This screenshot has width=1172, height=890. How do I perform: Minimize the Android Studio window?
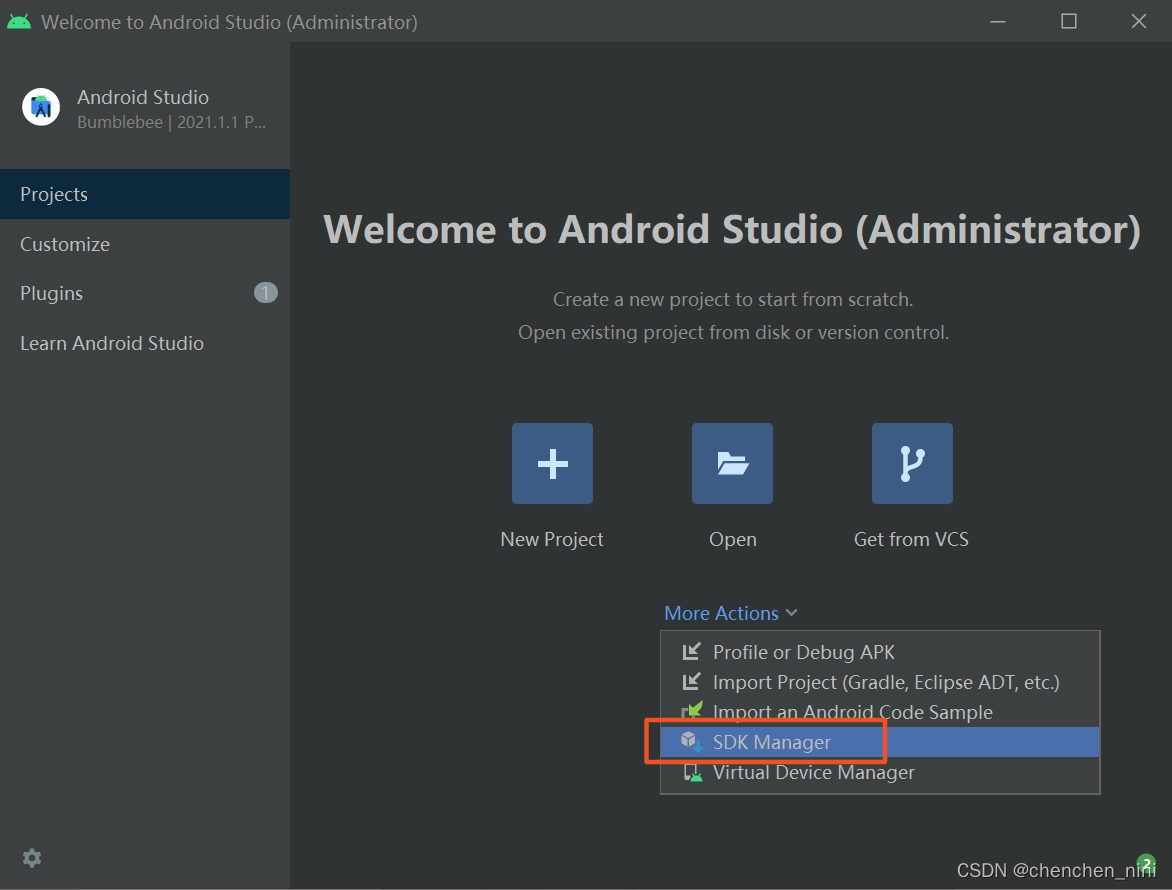pos(998,21)
